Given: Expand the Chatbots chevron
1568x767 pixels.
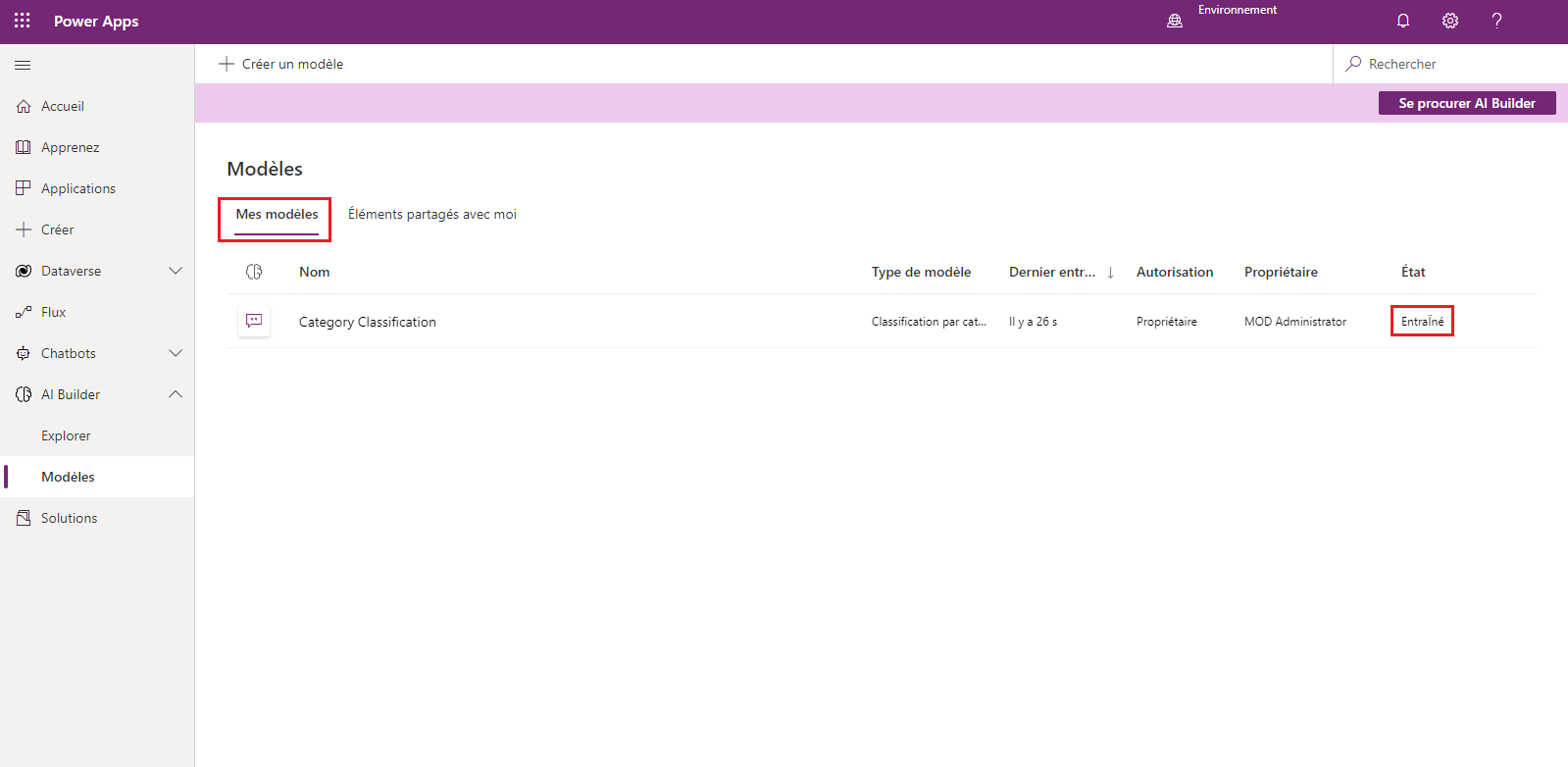Looking at the screenshot, I should [176, 353].
